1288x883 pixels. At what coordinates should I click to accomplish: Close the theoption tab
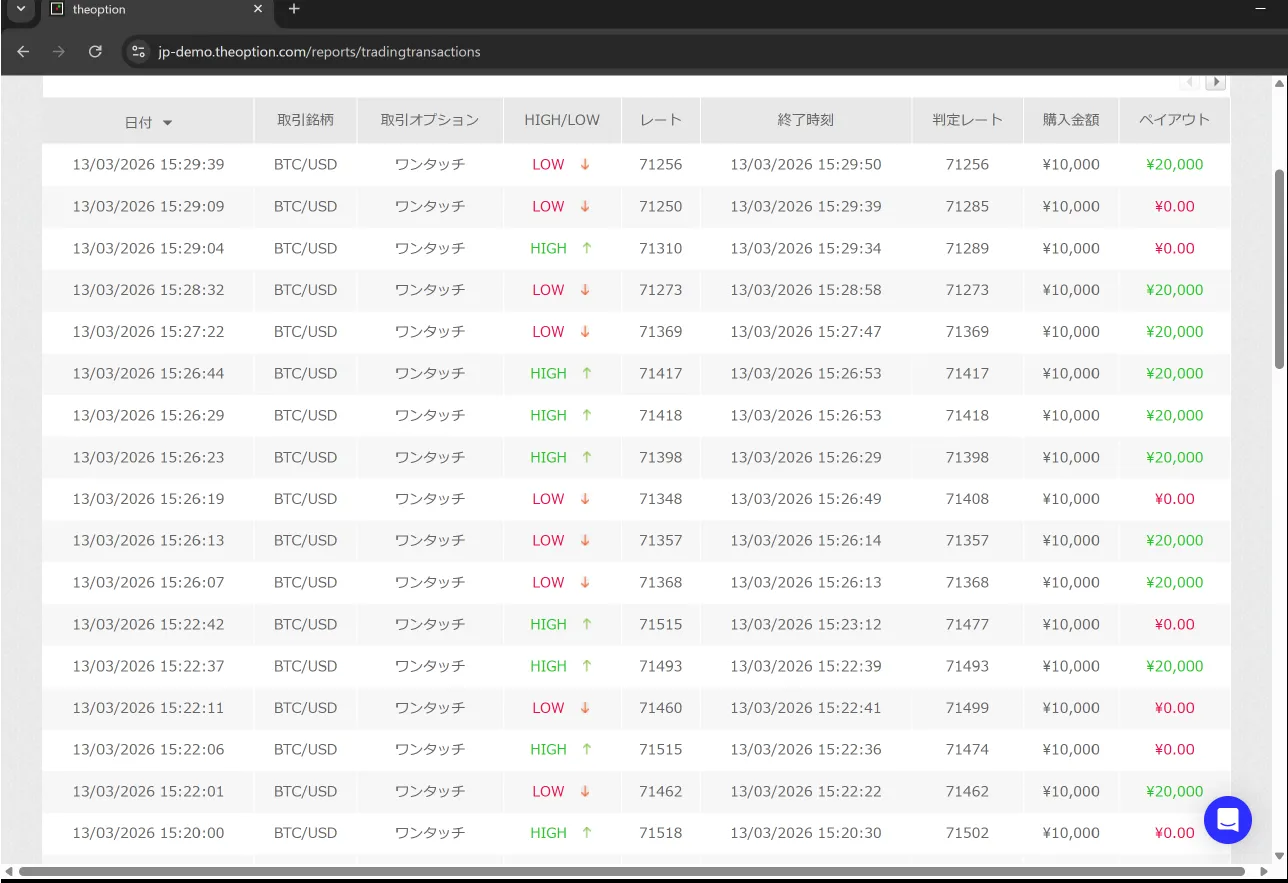coord(258,9)
